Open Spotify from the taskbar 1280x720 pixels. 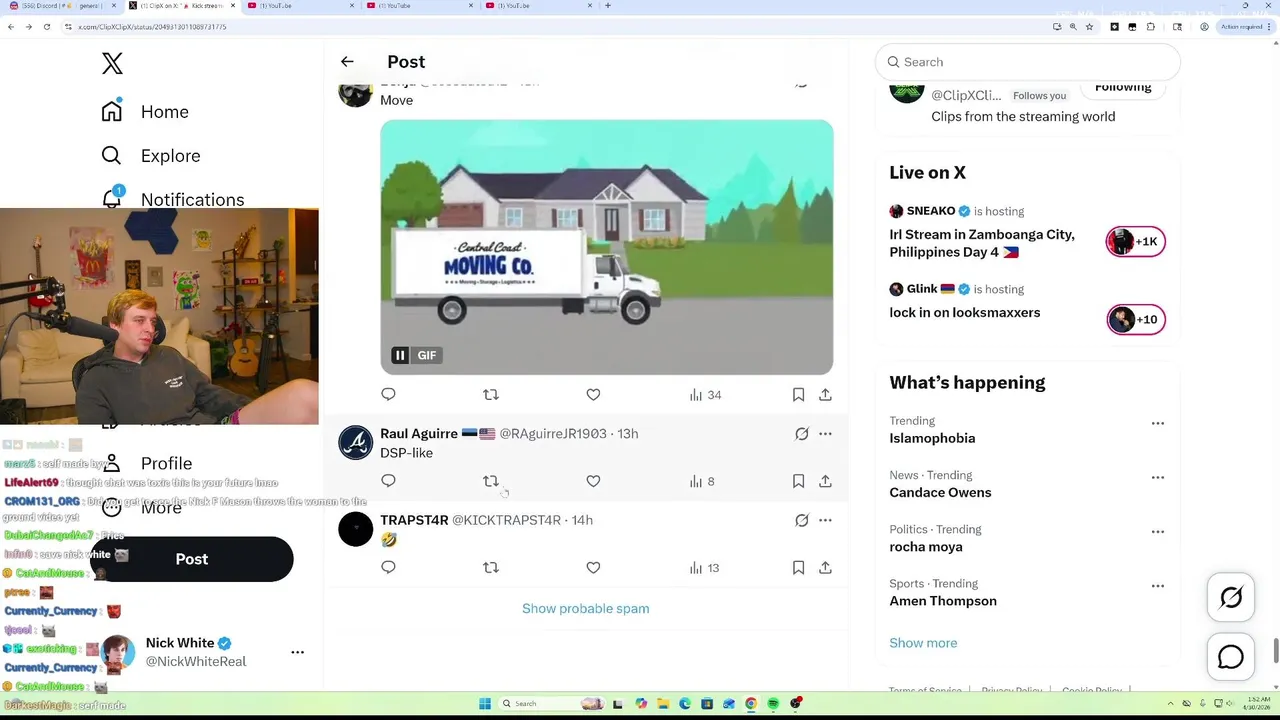[x=773, y=704]
